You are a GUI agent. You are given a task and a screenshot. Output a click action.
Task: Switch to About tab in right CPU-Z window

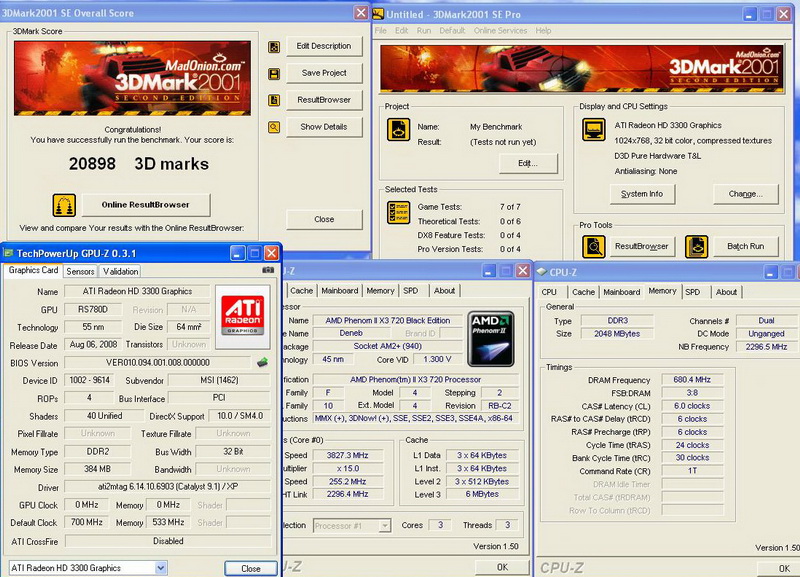click(x=726, y=292)
